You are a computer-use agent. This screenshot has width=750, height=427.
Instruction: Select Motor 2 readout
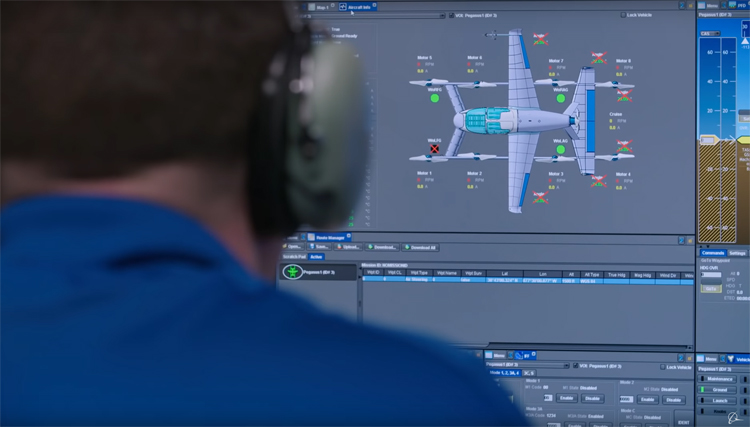click(474, 180)
